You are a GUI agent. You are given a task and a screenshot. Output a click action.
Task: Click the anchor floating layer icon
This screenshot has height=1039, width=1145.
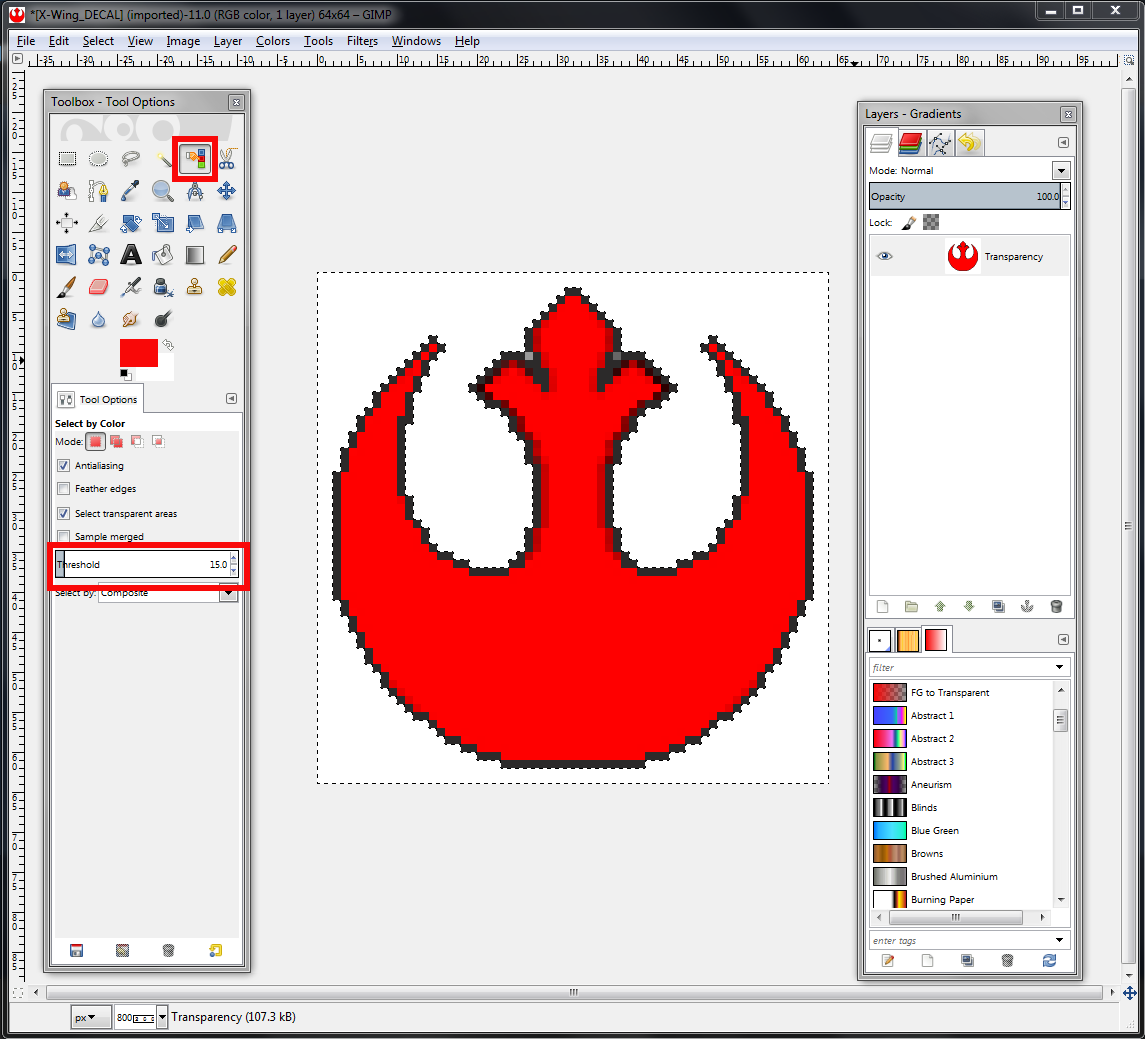click(x=1027, y=607)
